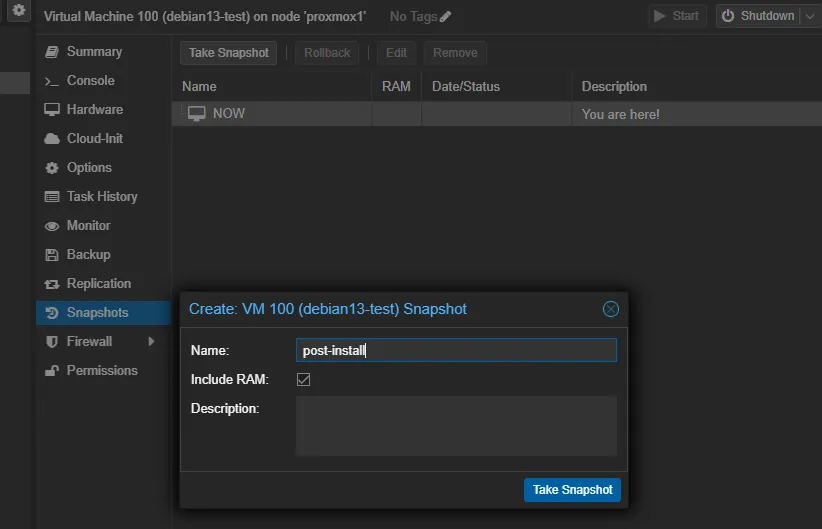Viewport: 822px width, 529px height.
Task: Open the Firewall menu item
Action: click(103, 342)
